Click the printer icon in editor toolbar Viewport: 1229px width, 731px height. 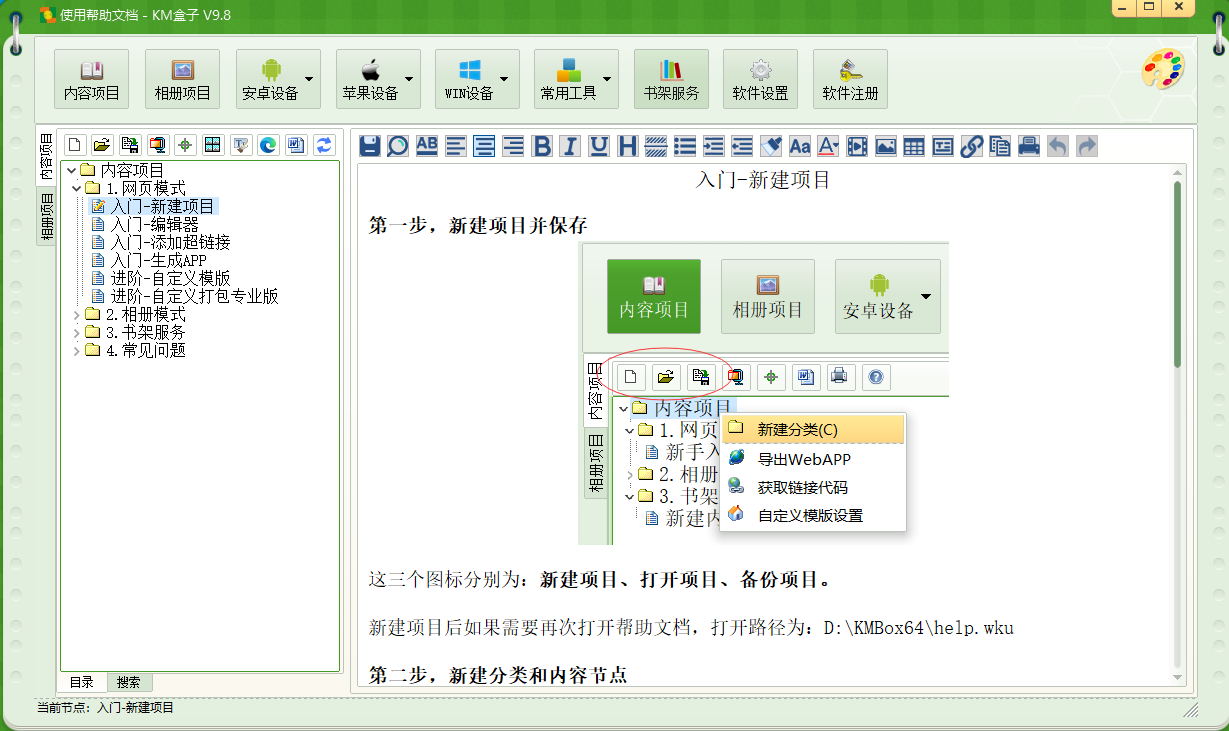pos(1029,146)
